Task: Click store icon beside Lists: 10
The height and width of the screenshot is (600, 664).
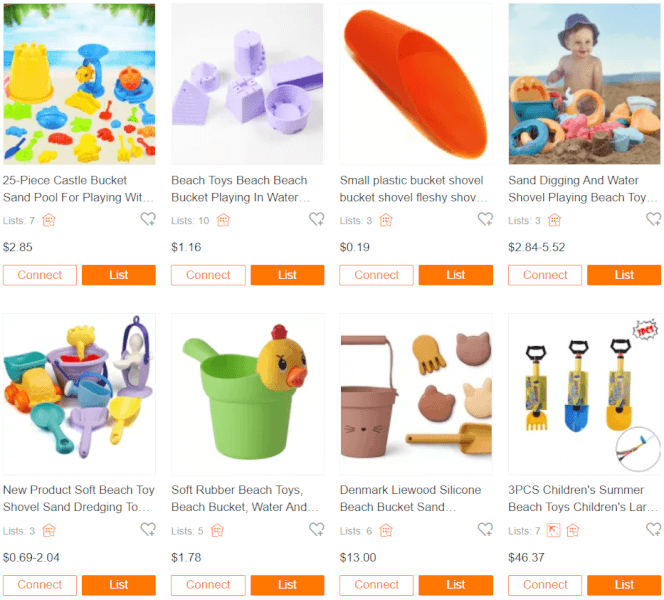Action: coord(223,220)
